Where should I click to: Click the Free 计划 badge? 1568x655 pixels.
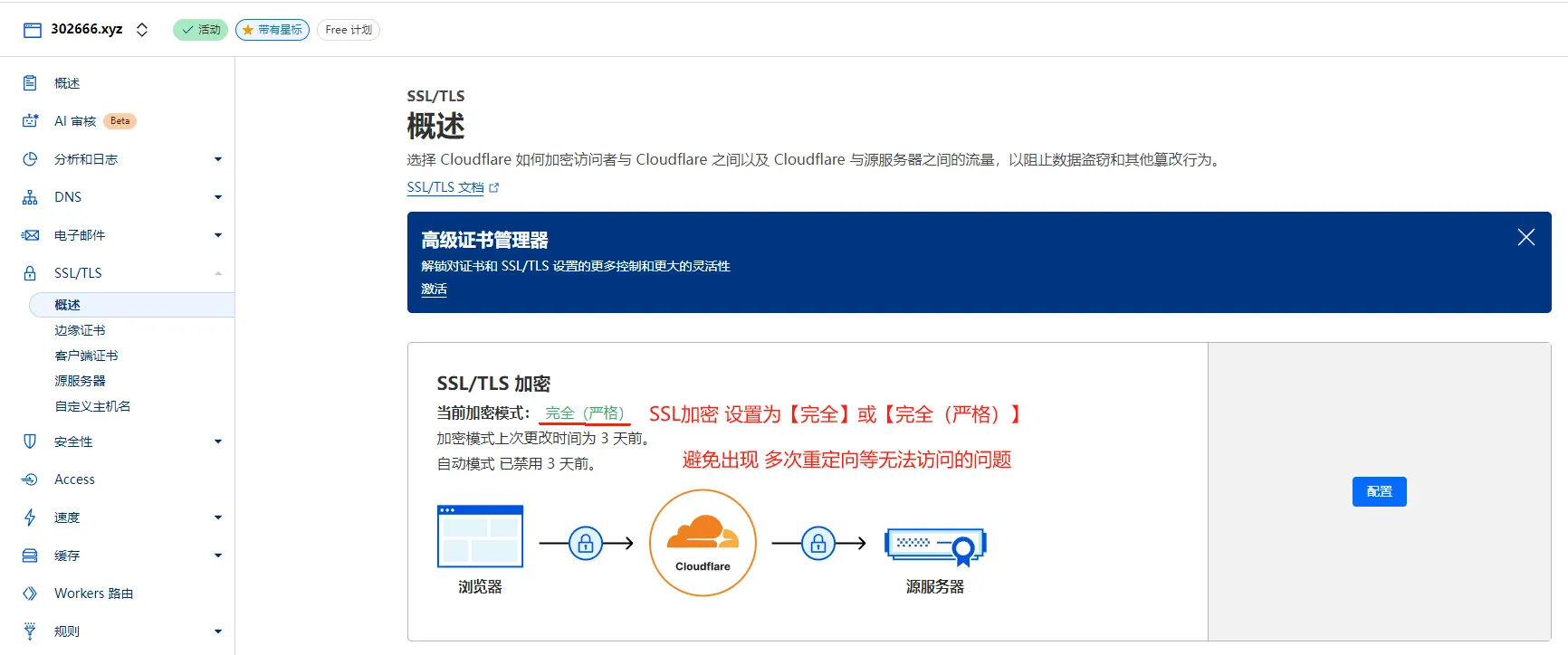349,30
